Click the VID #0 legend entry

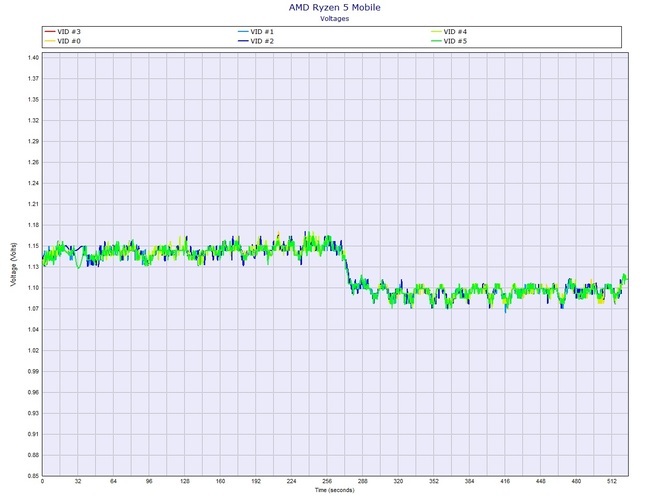(63, 41)
